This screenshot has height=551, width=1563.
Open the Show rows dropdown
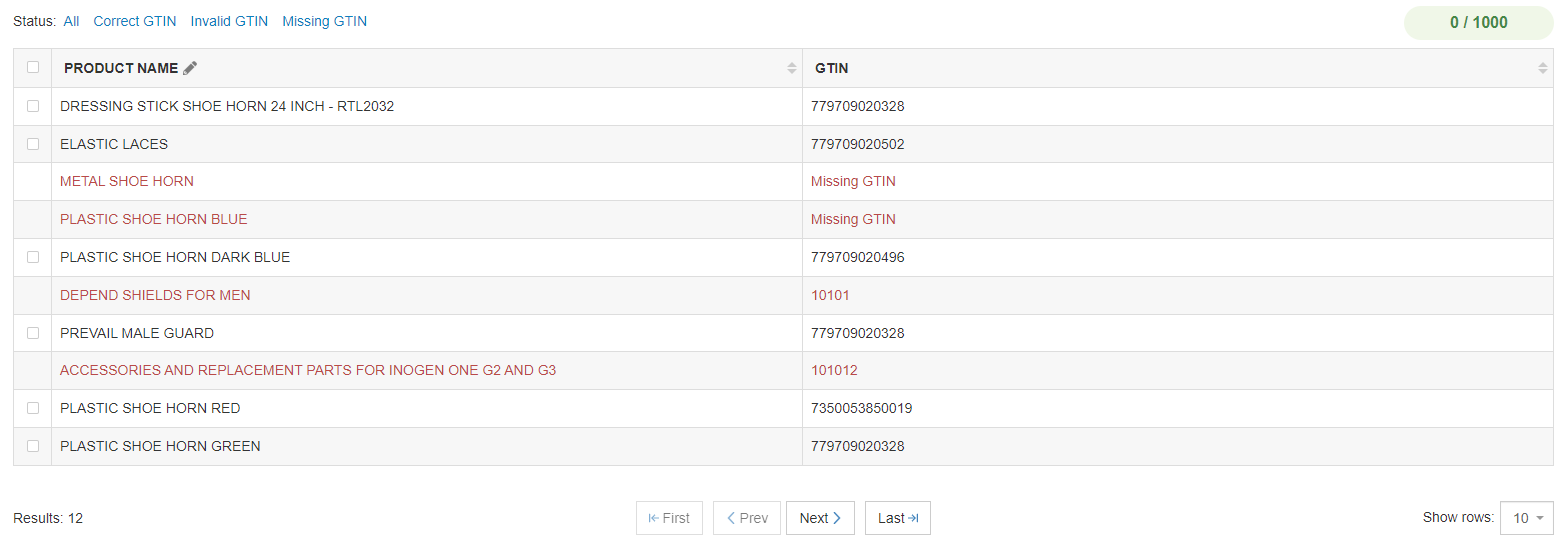pos(1526,518)
